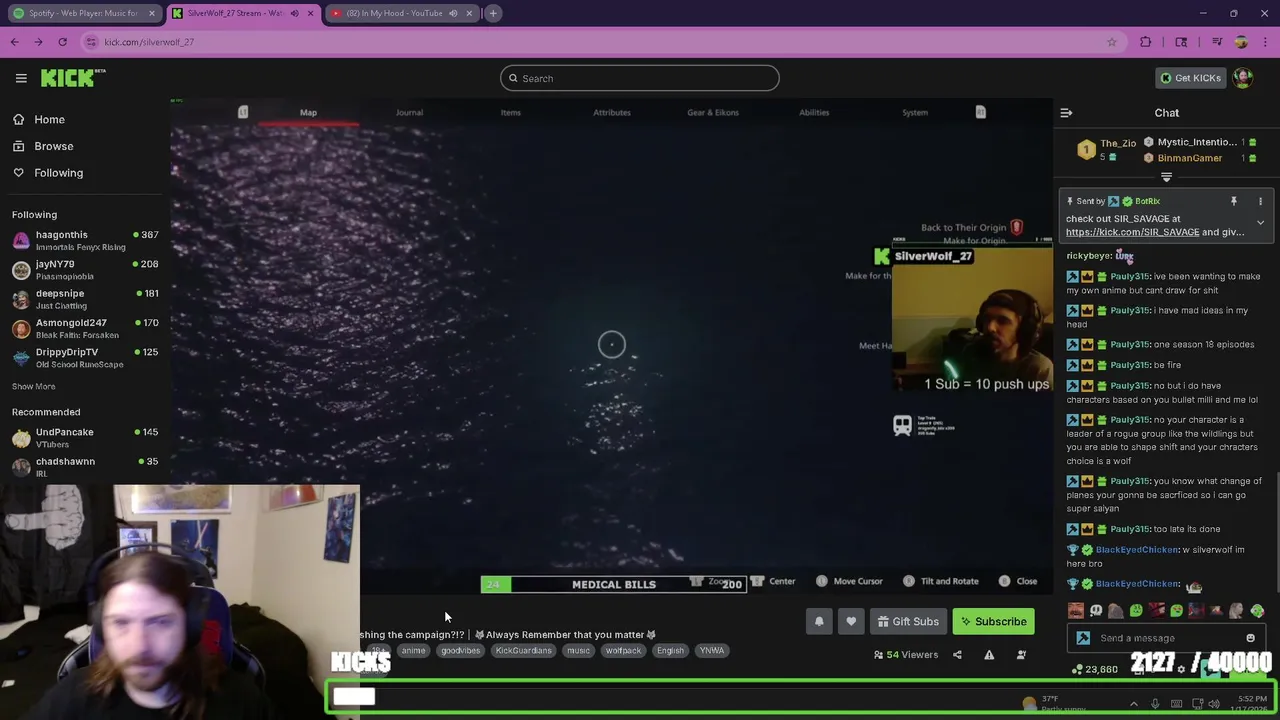Open haagonthis channel from Following list

click(84, 240)
